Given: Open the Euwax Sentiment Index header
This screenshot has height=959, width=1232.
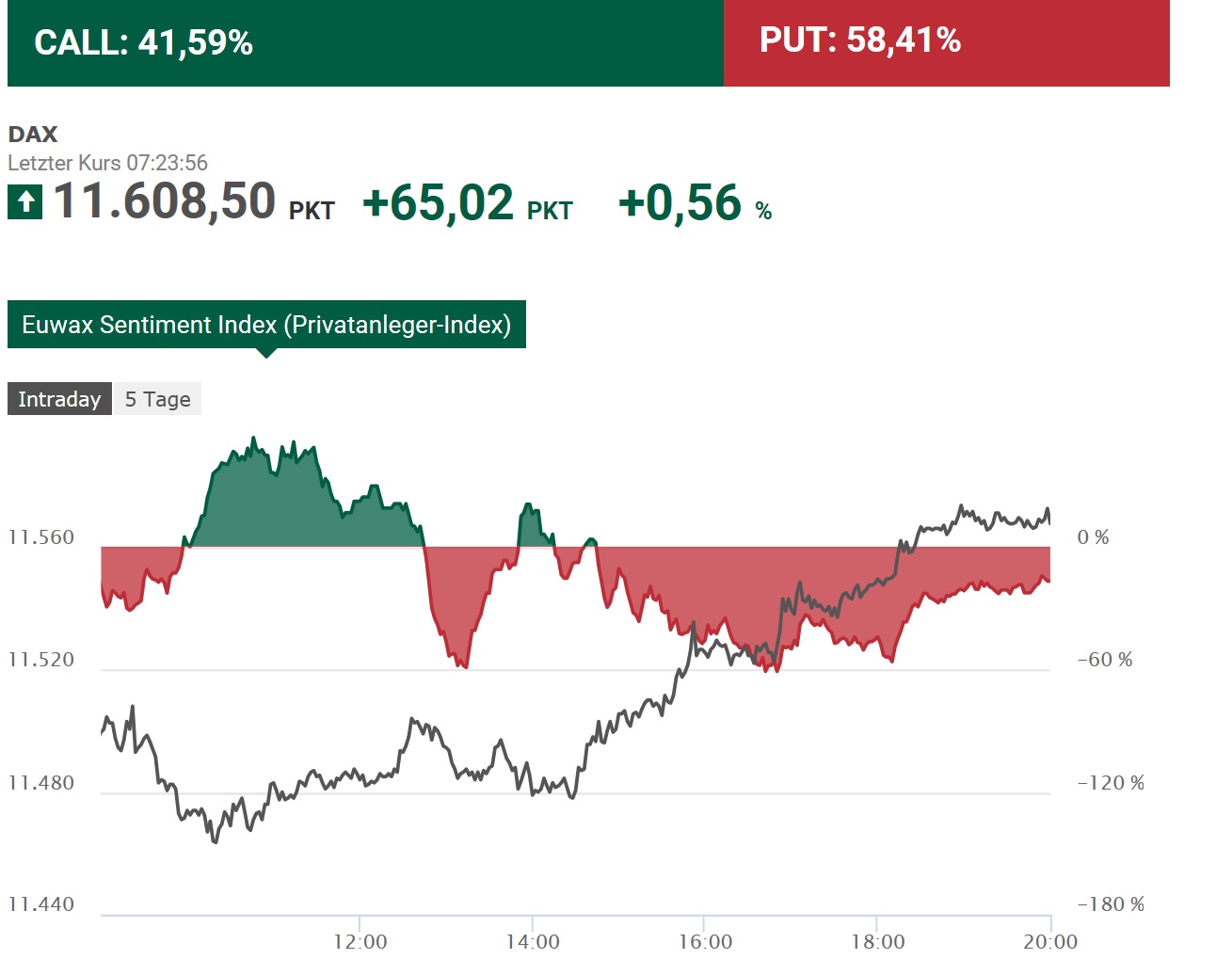Looking at the screenshot, I should tap(265, 325).
